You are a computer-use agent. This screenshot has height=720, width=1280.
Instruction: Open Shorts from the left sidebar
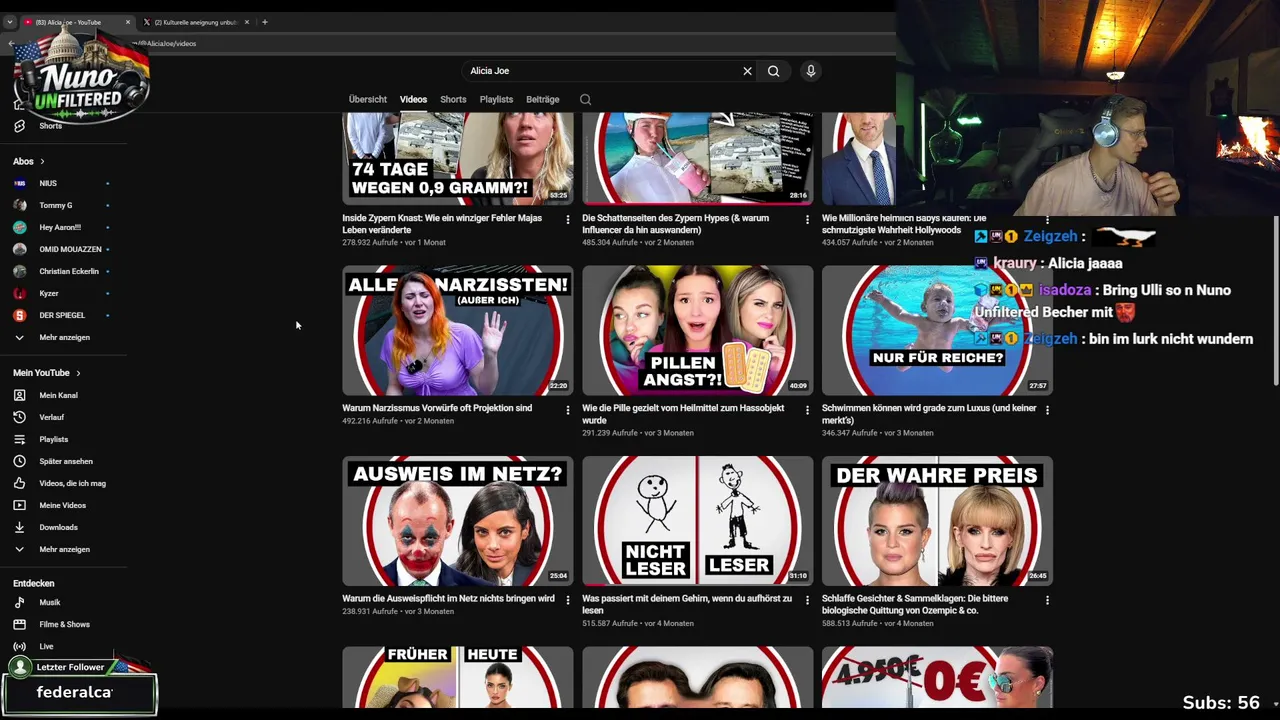[x=50, y=126]
